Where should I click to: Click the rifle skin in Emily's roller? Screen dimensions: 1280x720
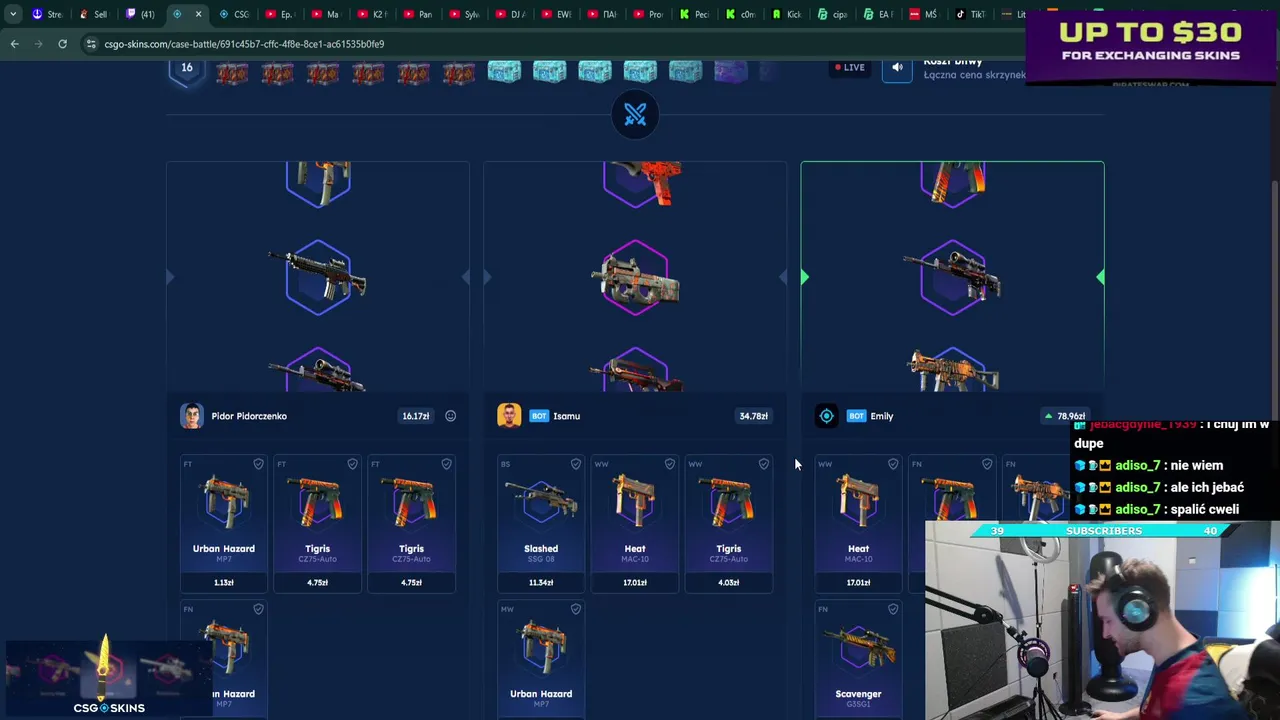tap(952, 277)
